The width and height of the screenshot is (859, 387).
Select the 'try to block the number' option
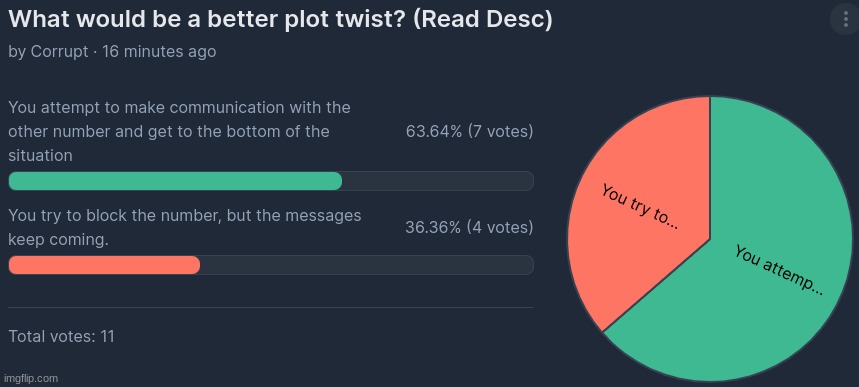tap(185, 227)
